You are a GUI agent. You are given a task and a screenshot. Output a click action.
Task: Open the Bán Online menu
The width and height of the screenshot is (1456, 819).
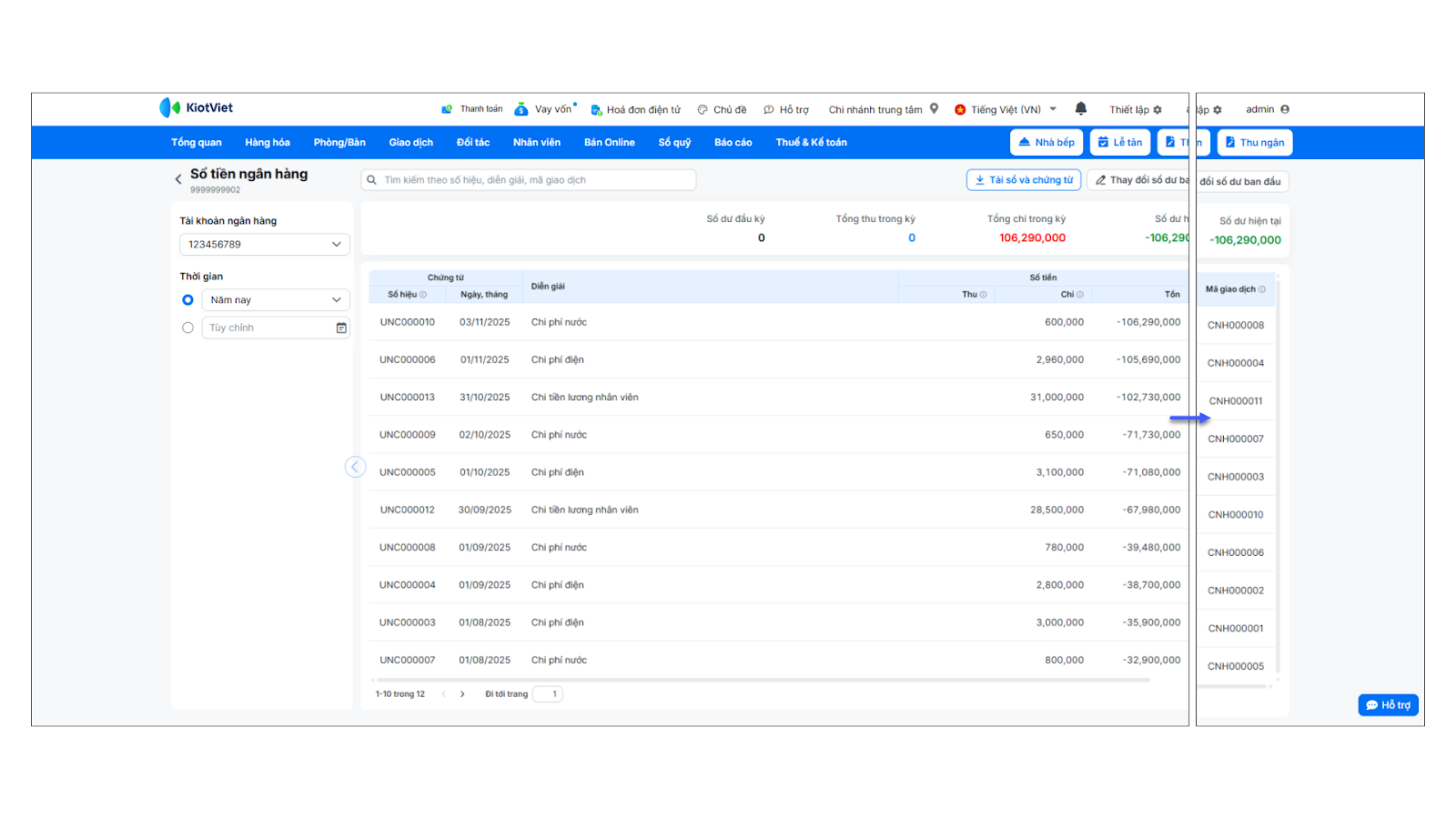click(610, 143)
